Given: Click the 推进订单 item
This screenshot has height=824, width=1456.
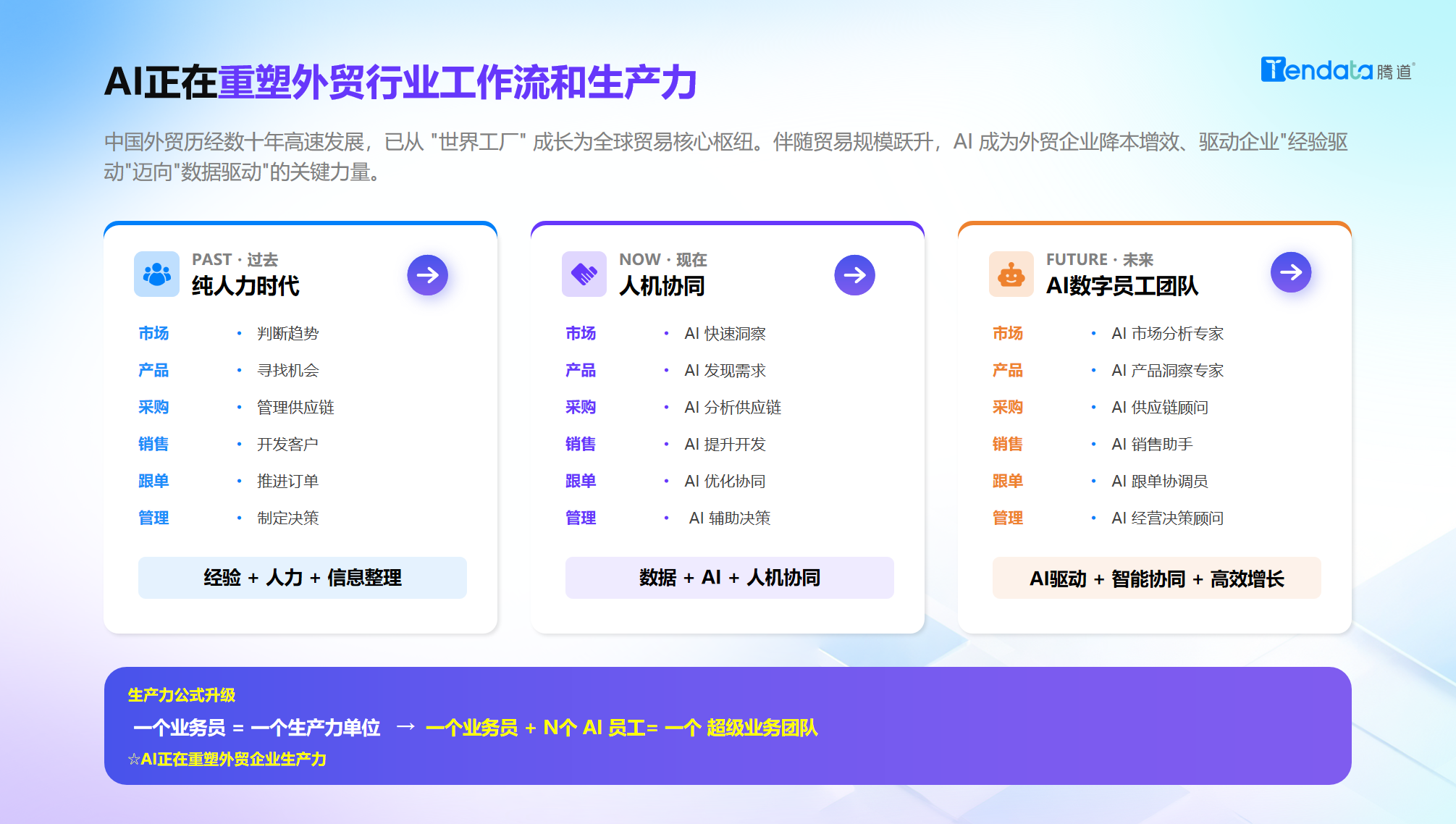Looking at the screenshot, I should pos(288,481).
